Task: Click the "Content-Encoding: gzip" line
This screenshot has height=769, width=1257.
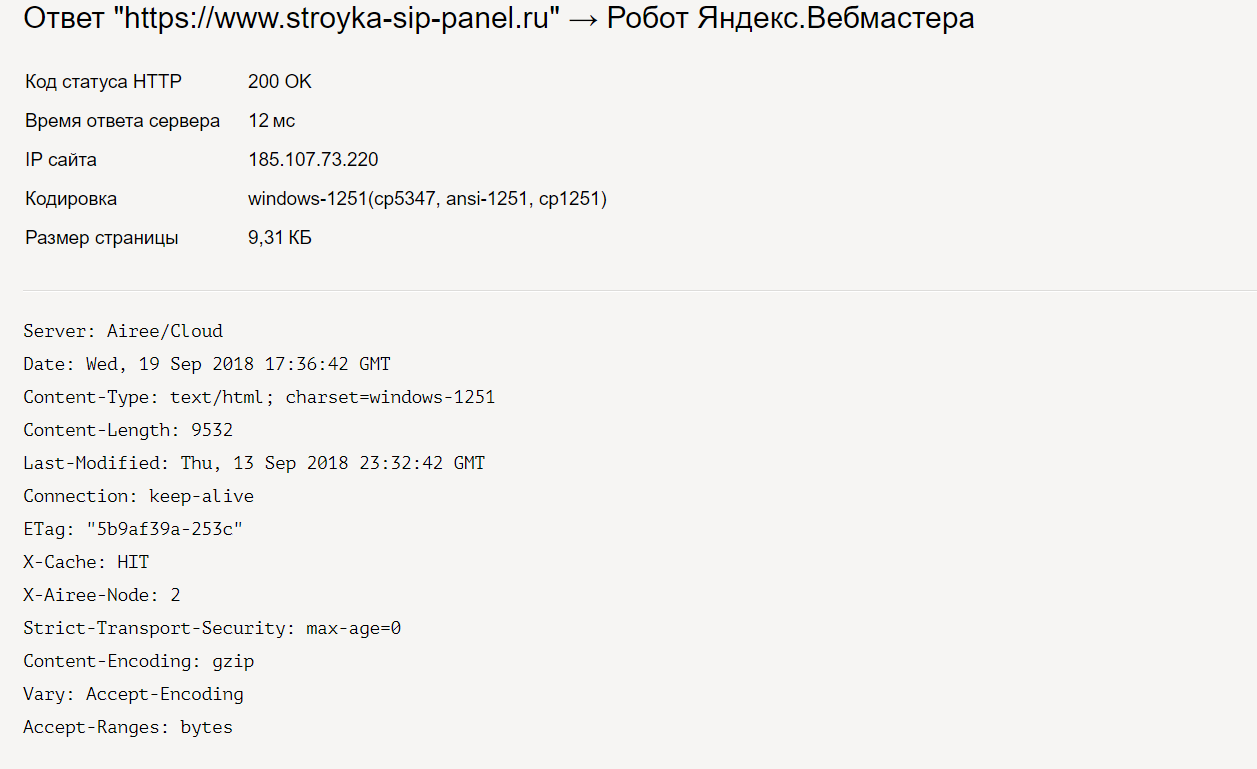Action: tap(139, 661)
